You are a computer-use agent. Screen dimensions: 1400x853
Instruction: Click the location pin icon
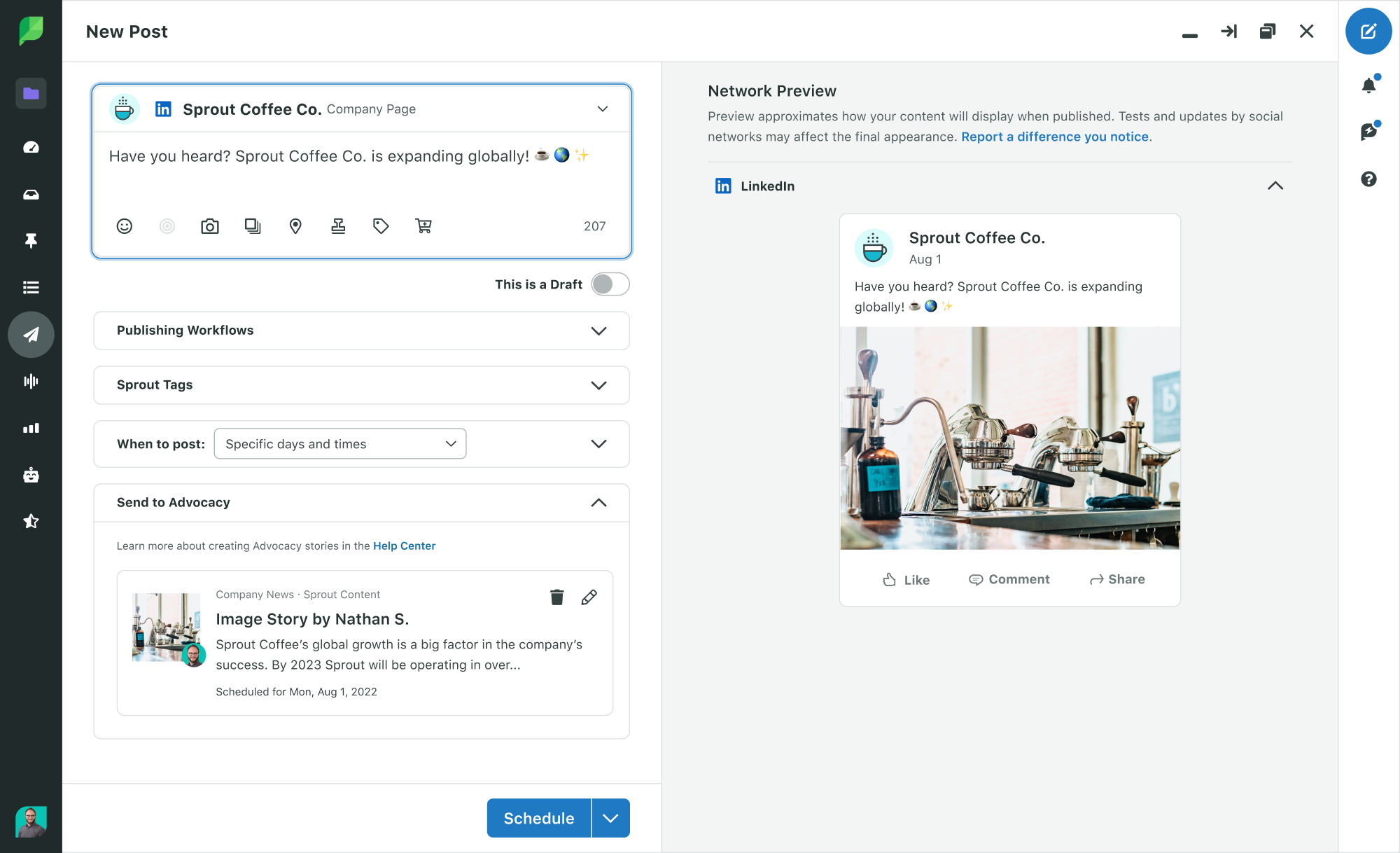tap(295, 225)
